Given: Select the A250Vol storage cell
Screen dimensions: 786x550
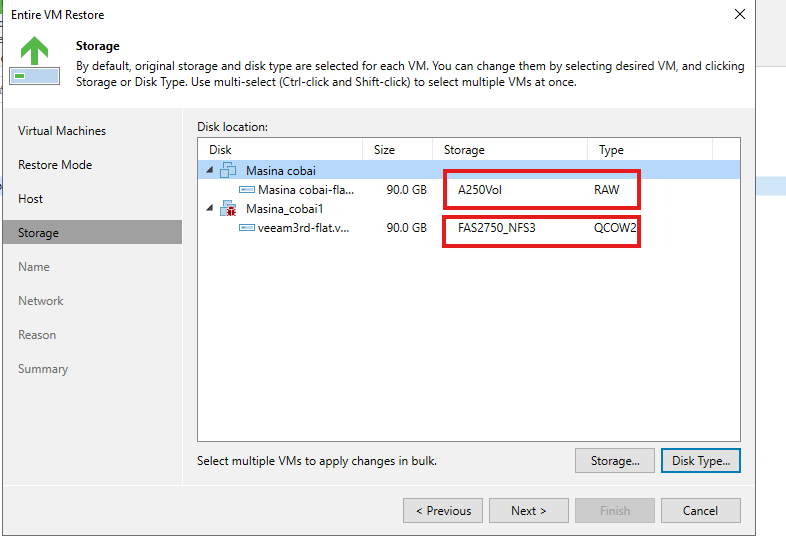Looking at the screenshot, I should coord(480,190).
